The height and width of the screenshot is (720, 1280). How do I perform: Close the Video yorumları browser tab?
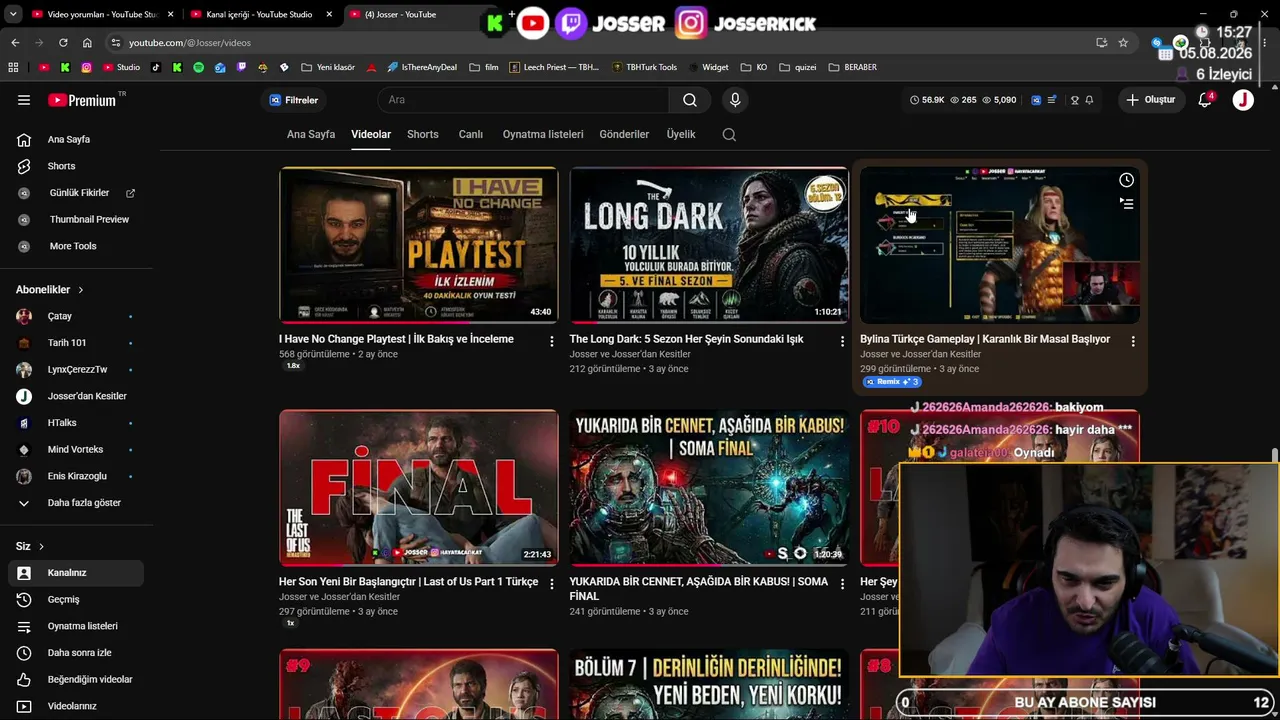(171, 15)
